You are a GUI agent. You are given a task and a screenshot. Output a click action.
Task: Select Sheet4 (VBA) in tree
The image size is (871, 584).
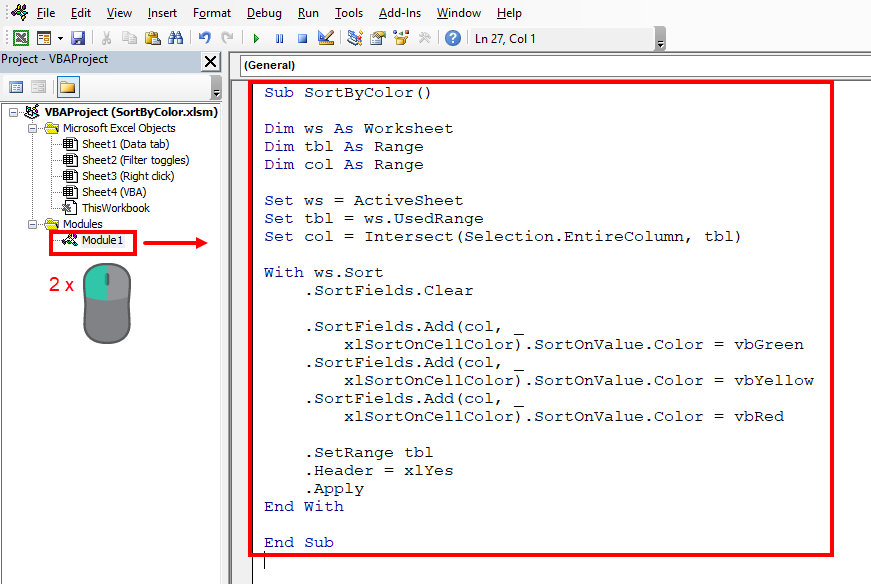pos(114,192)
